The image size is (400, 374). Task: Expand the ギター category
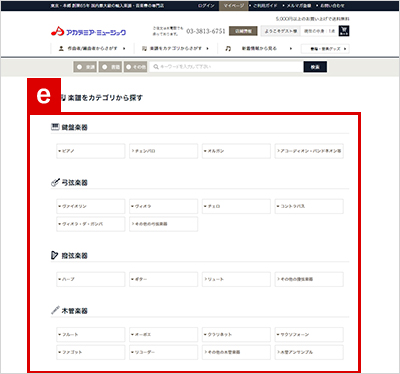tap(164, 279)
